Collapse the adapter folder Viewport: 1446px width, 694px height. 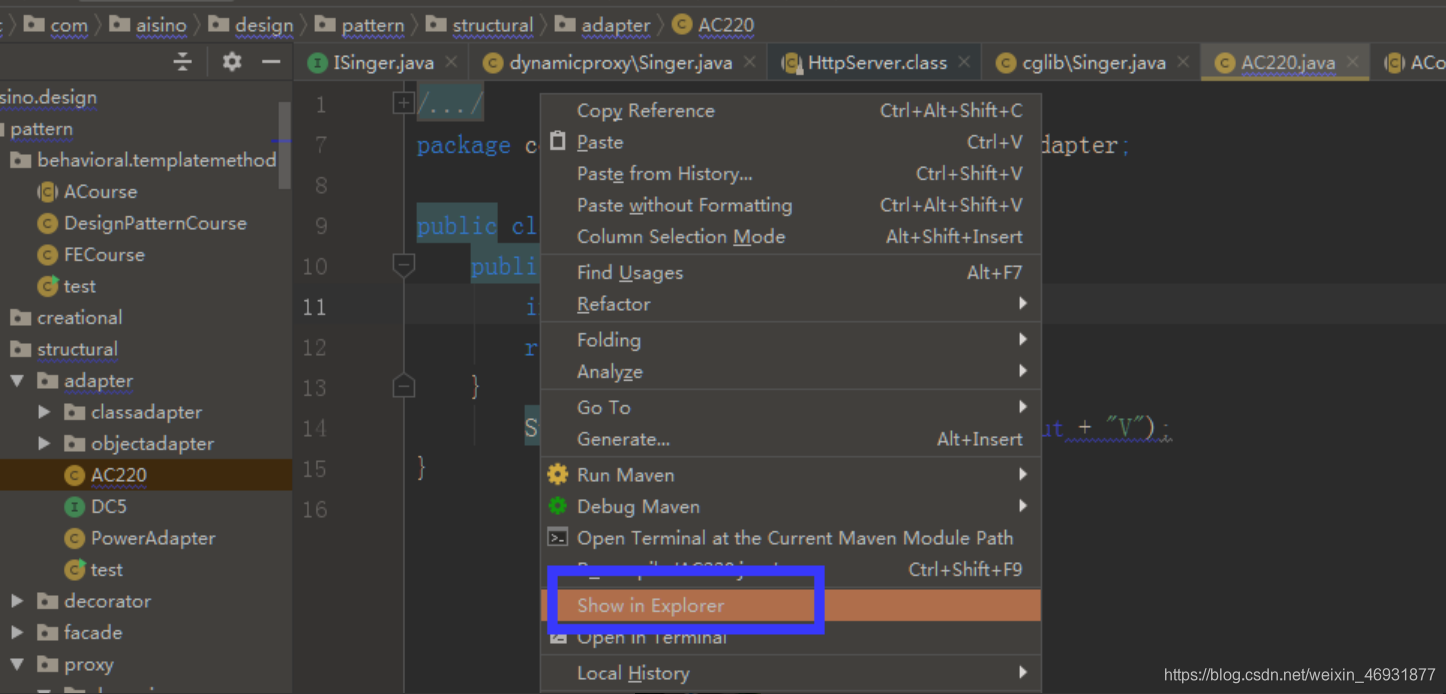click(17, 381)
